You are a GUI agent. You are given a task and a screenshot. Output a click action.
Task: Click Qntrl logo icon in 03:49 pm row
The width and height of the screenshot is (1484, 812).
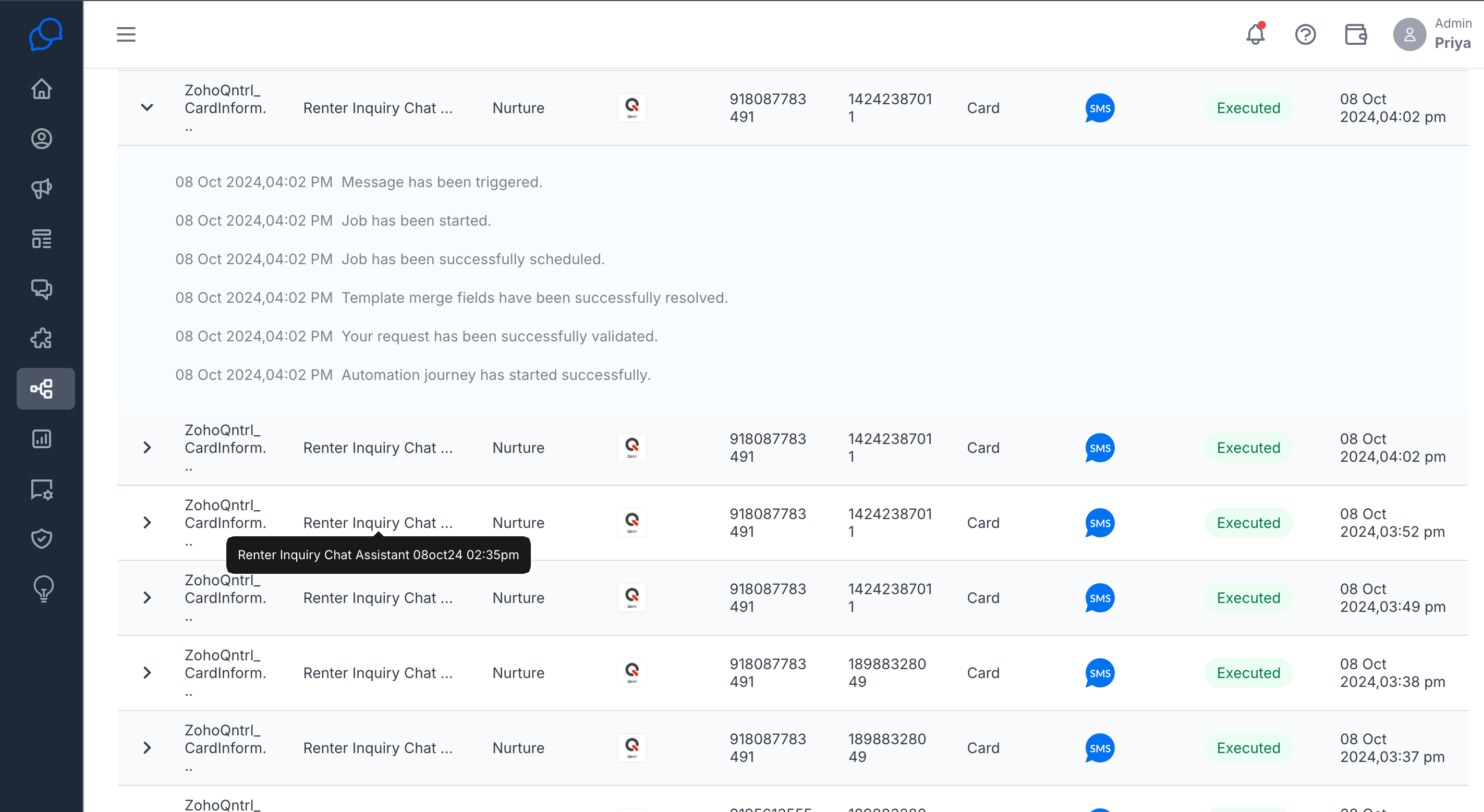tap(632, 598)
